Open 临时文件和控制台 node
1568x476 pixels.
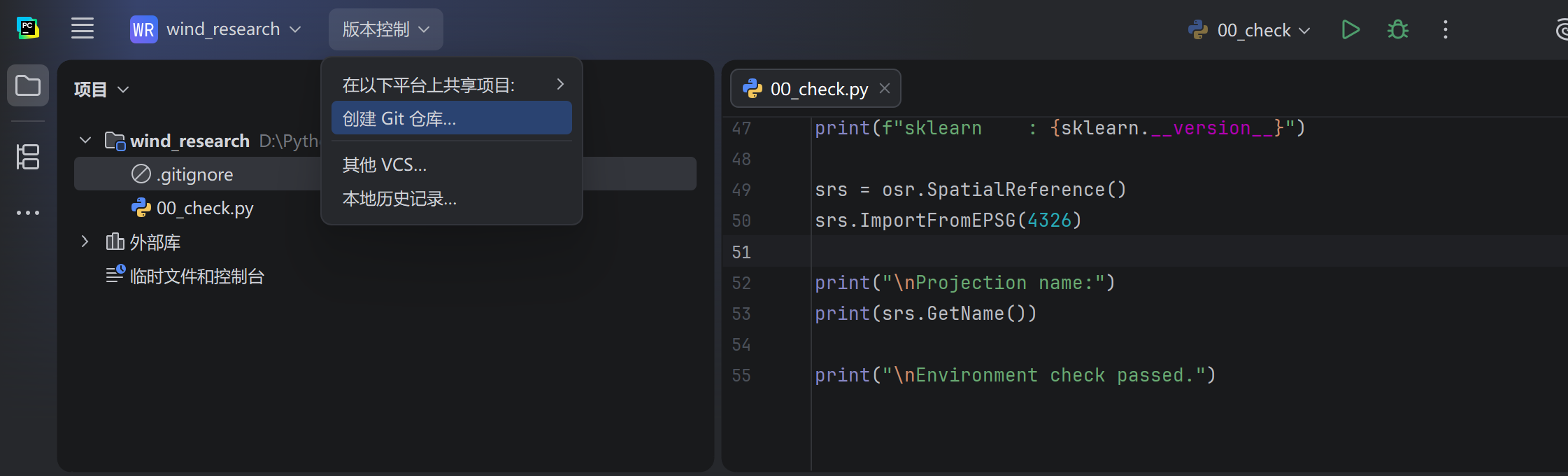[x=197, y=276]
